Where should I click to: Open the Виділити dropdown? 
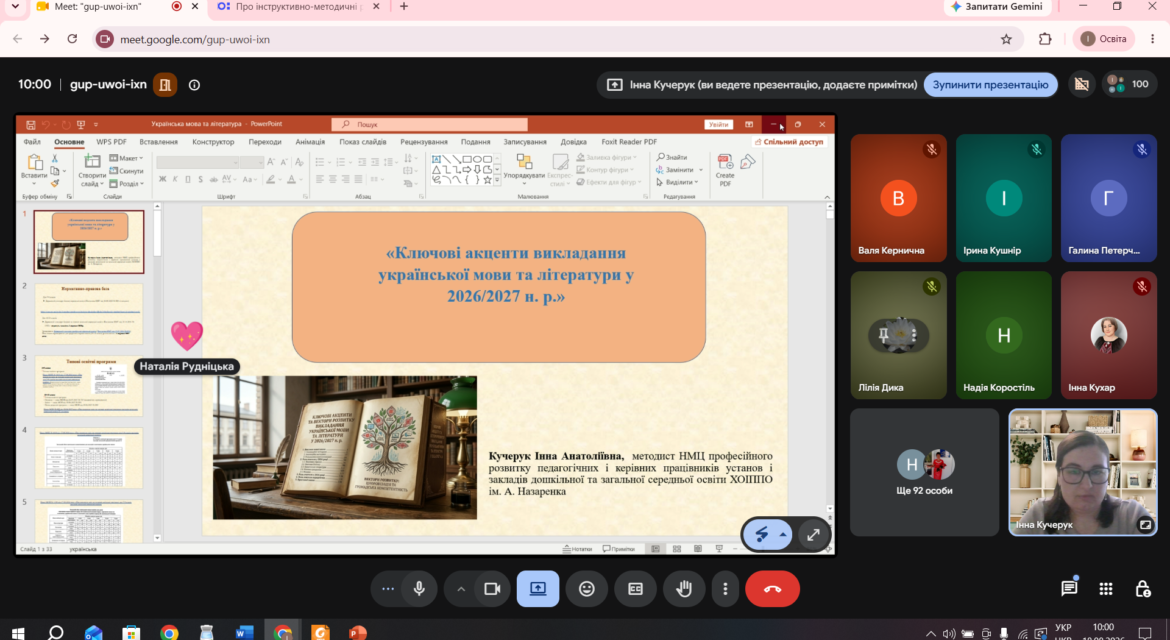click(677, 182)
